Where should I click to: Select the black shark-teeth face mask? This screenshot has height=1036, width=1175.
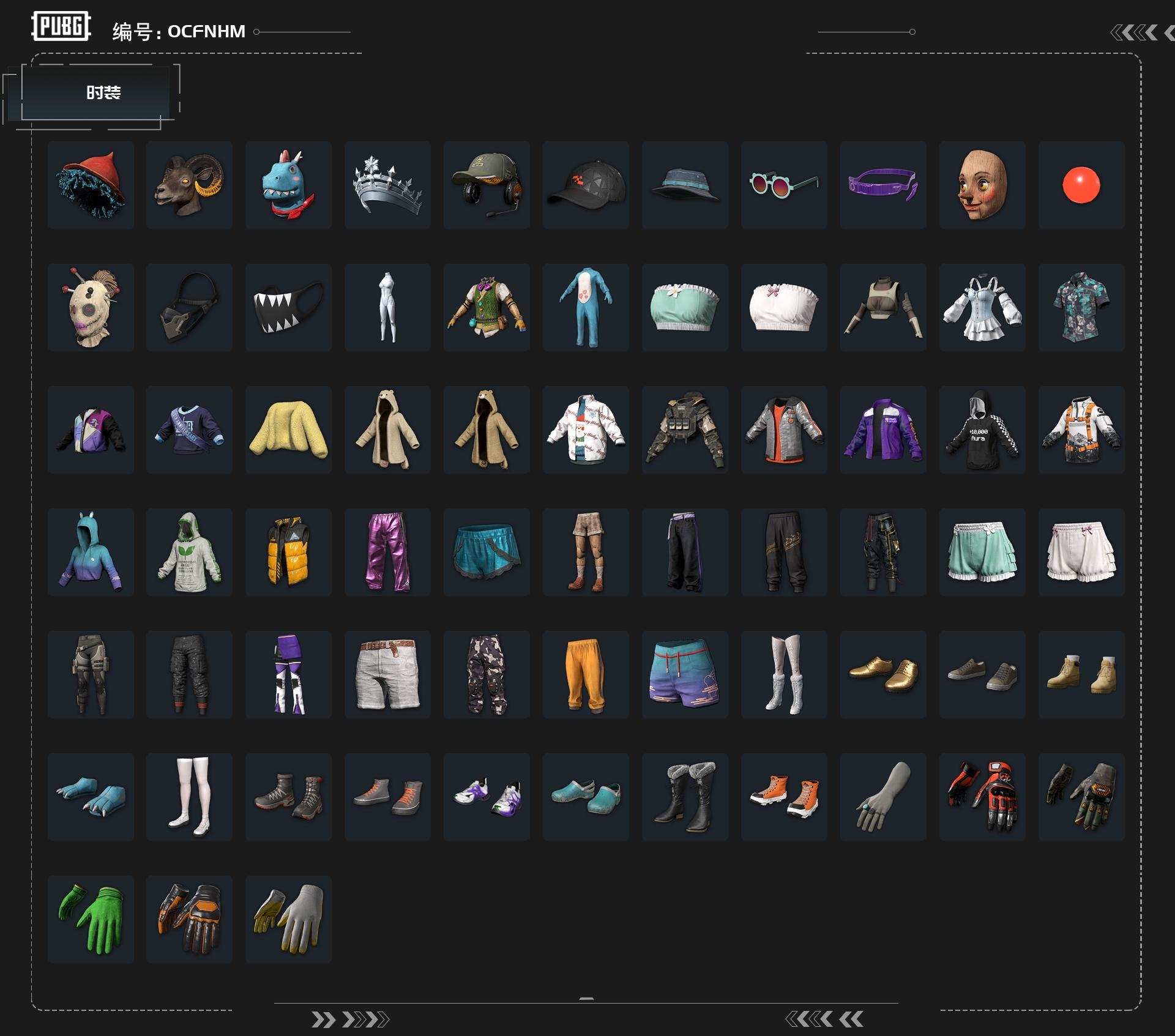point(288,307)
